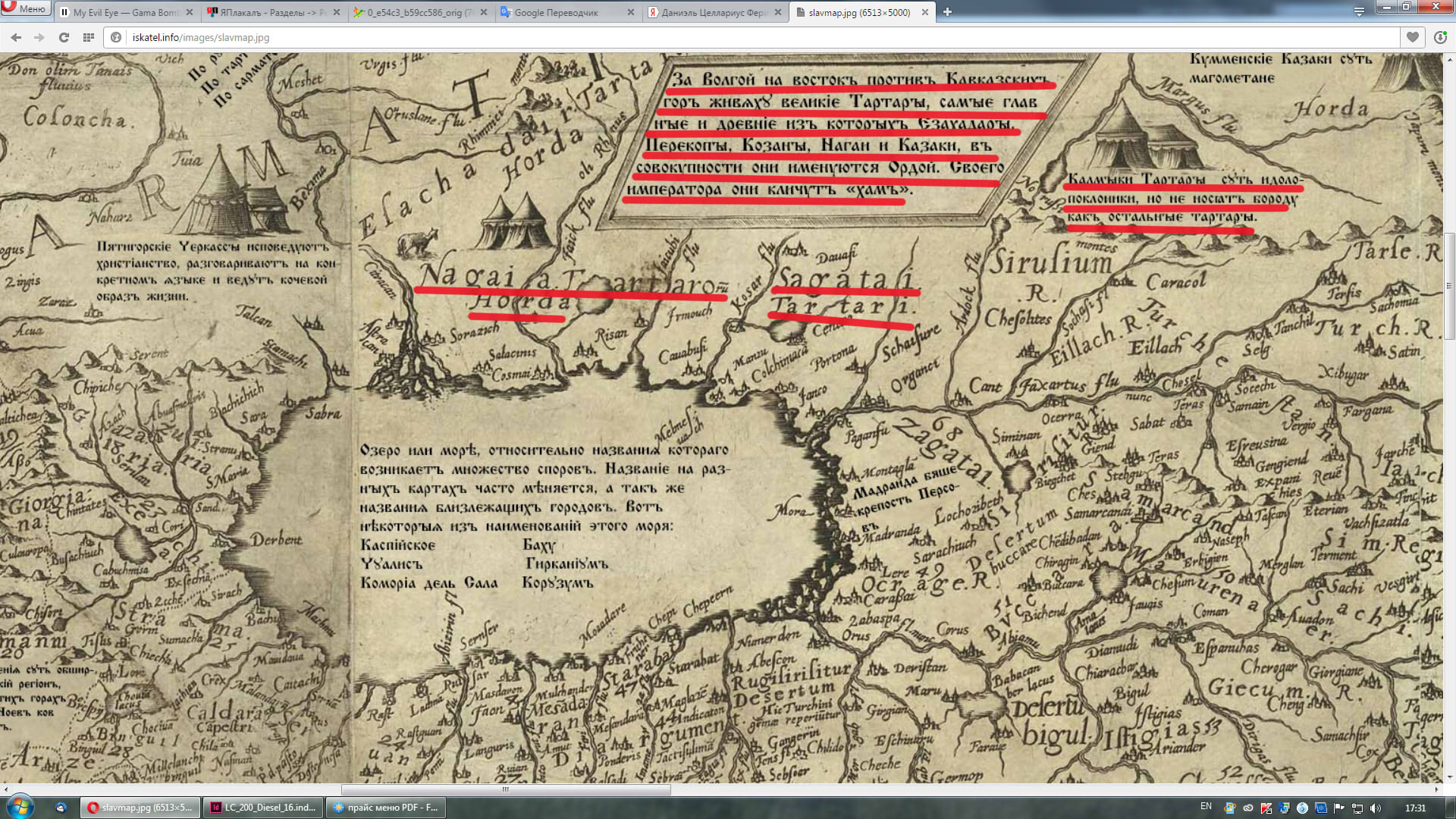
Task: Click the 'Derbent' label on the map
Action: [276, 539]
